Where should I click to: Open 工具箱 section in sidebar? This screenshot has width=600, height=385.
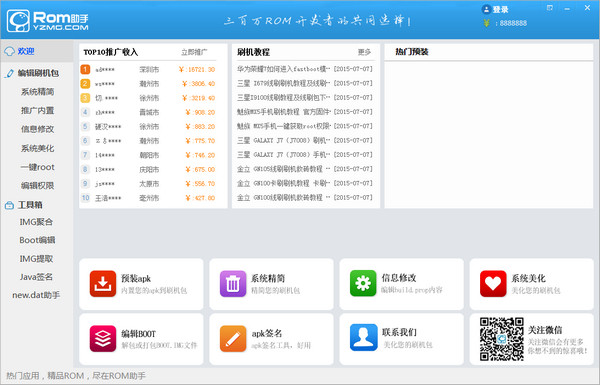(x=30, y=205)
